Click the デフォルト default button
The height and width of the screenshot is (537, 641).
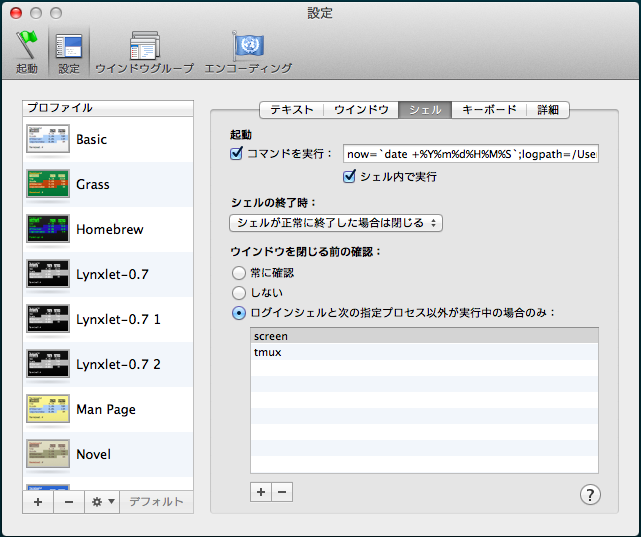[157, 502]
